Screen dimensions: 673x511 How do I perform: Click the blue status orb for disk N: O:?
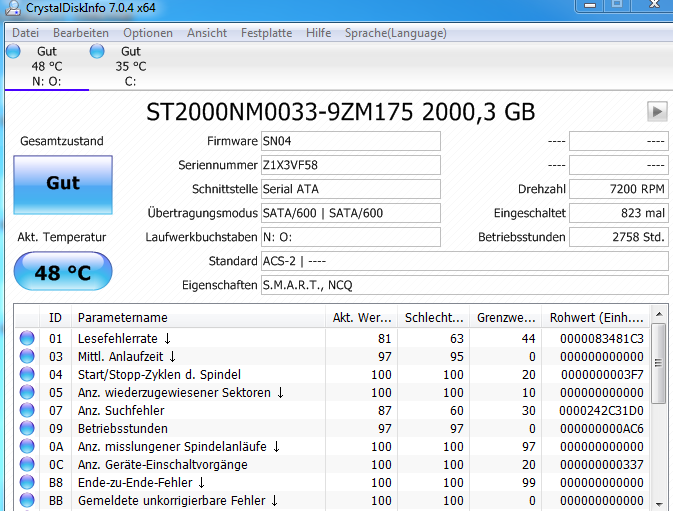coord(13,51)
